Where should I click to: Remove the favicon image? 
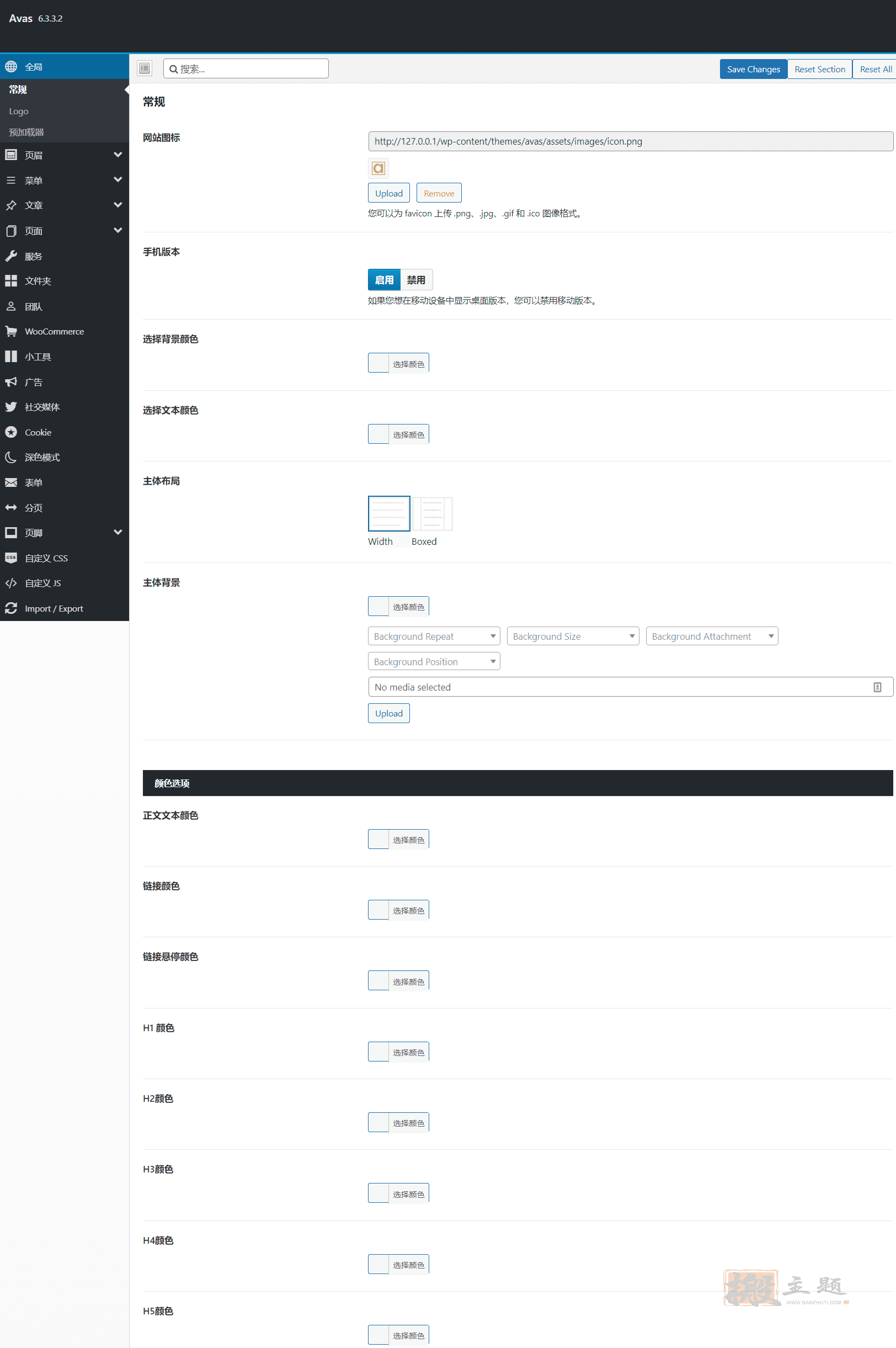[439, 193]
